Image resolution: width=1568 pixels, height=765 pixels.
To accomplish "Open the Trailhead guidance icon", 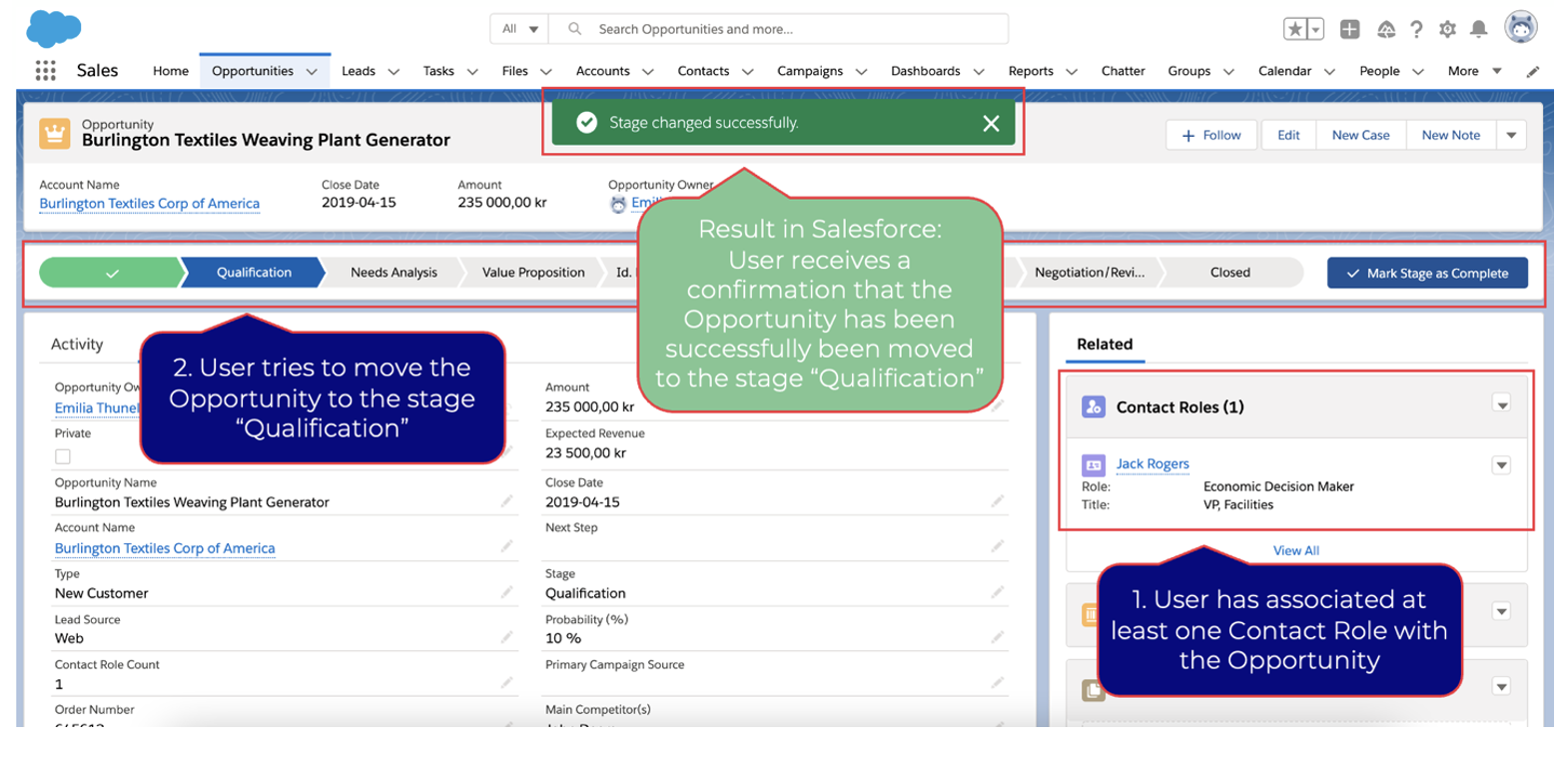I will (1385, 29).
